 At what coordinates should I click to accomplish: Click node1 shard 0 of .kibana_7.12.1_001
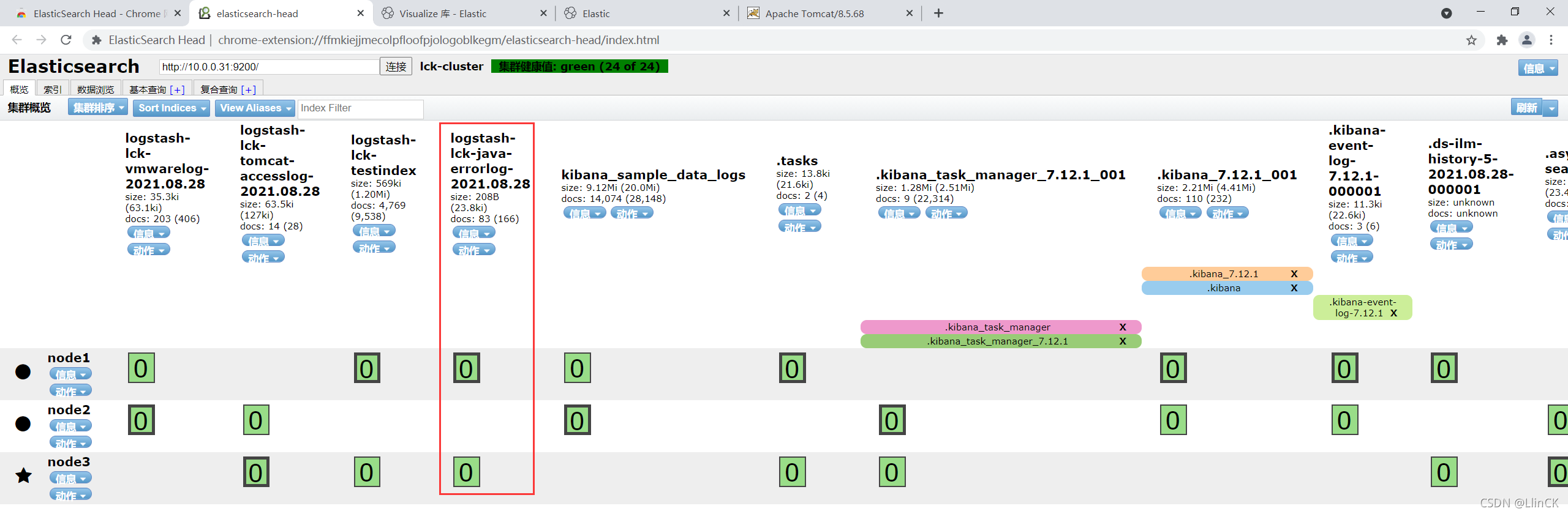(1173, 368)
